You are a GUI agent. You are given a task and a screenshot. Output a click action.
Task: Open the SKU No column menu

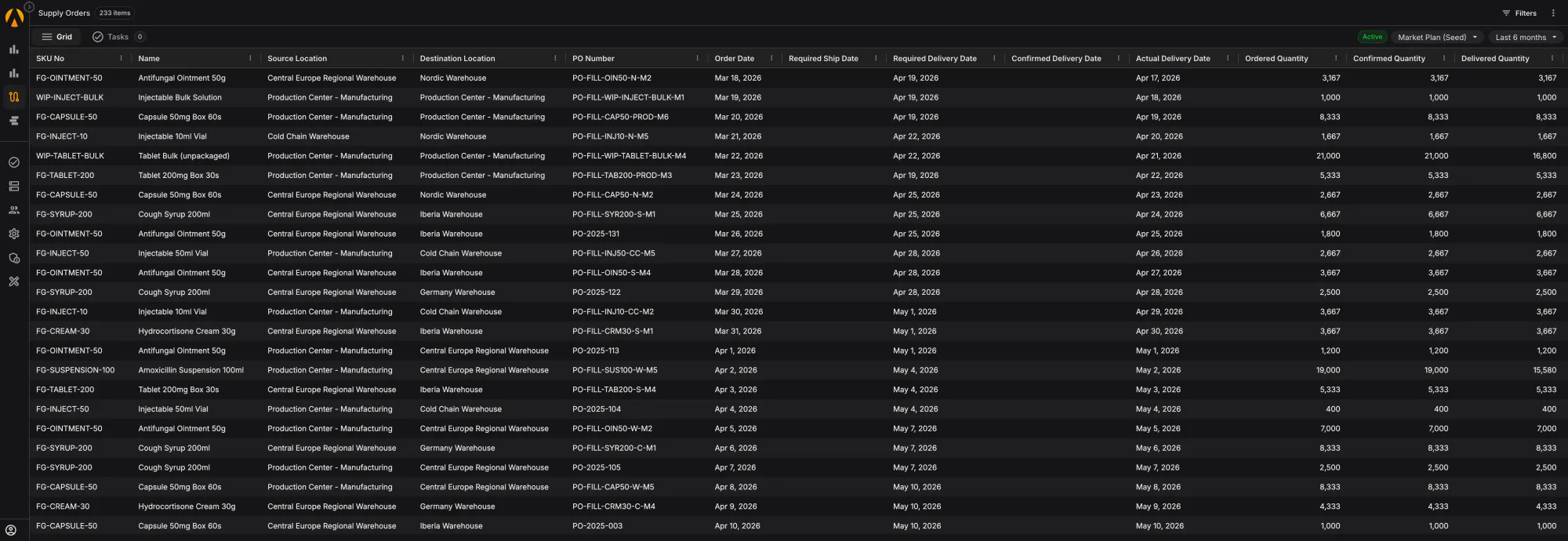pos(121,58)
